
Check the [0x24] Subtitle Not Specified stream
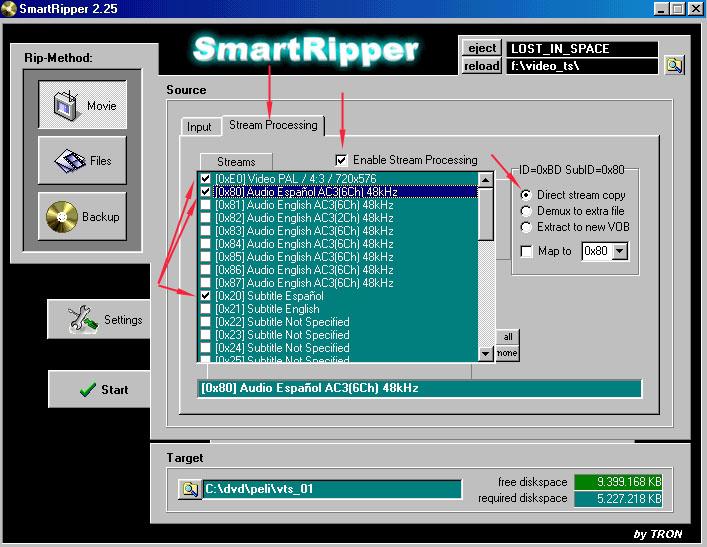tap(206, 348)
